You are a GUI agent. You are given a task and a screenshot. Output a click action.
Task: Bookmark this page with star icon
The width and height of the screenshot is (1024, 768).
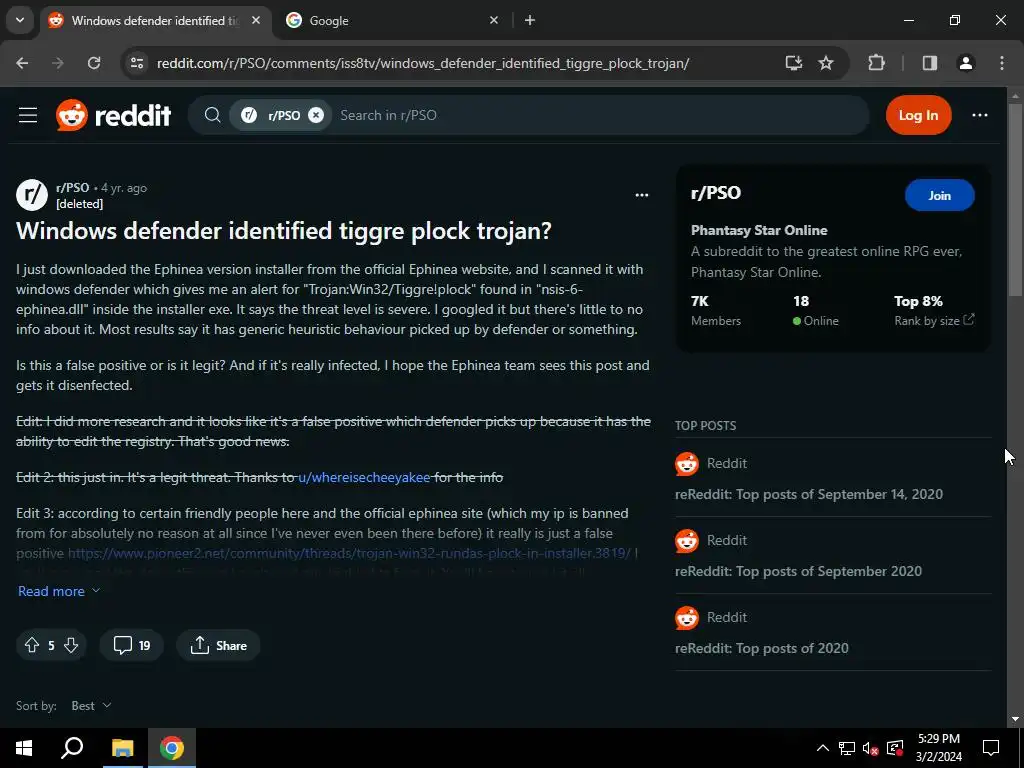coord(826,63)
